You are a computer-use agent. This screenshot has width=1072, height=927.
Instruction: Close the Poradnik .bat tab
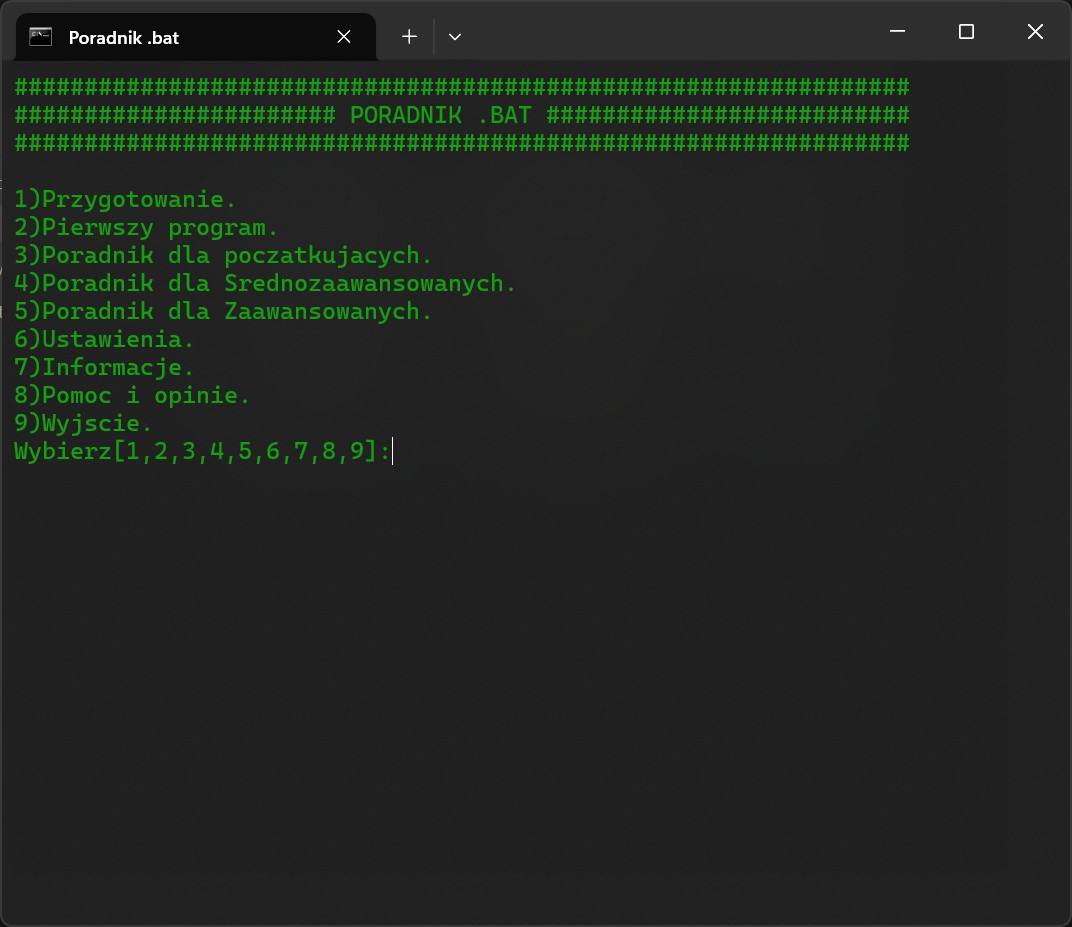(x=343, y=37)
